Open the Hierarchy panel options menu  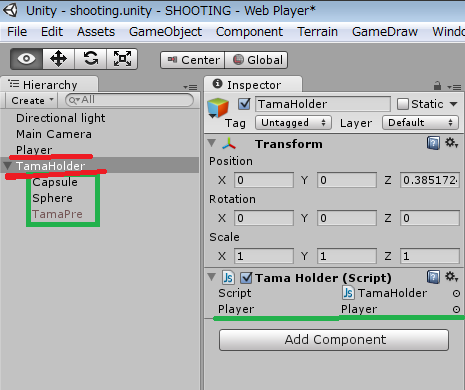click(190, 87)
